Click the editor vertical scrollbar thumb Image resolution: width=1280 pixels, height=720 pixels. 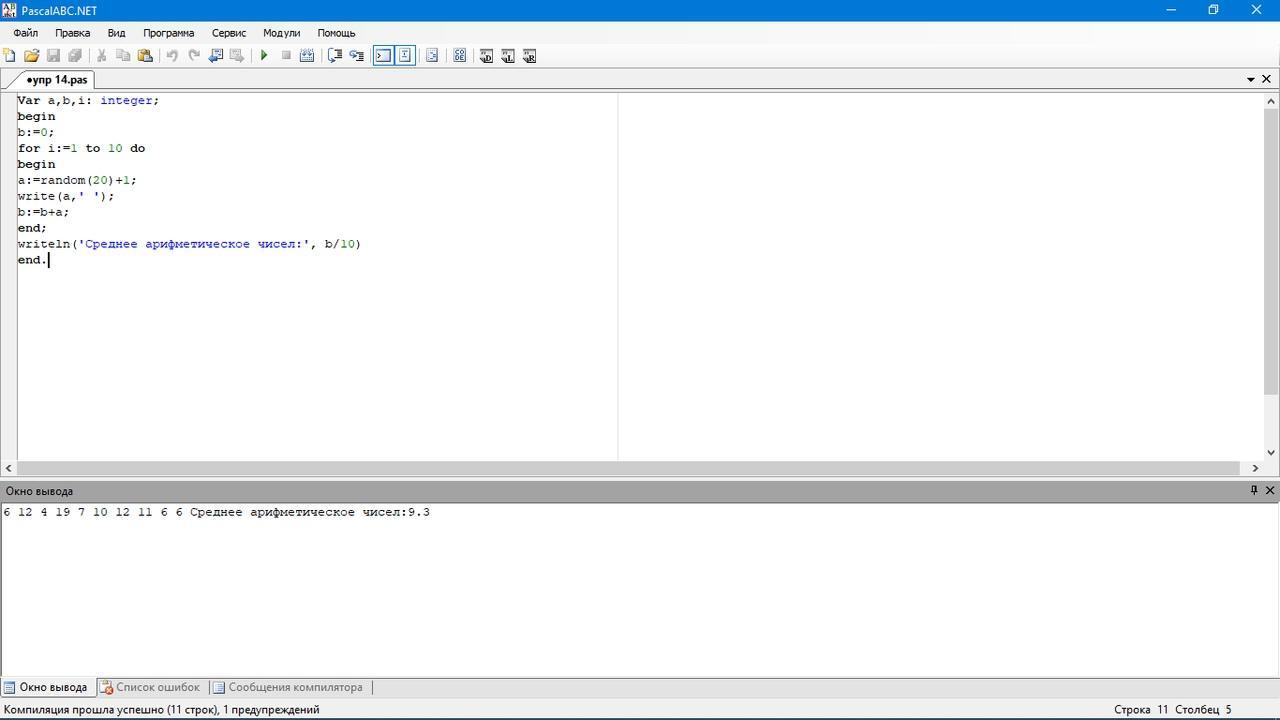pyautogui.click(x=1271, y=250)
